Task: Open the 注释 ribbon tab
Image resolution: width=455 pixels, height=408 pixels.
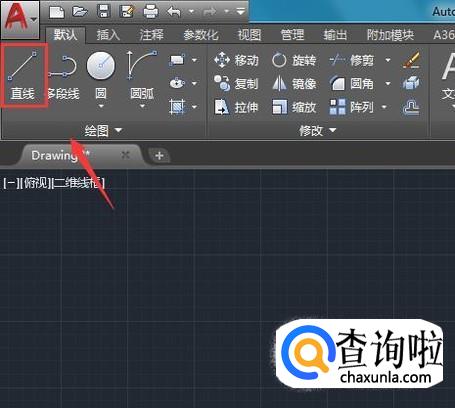Action: tap(151, 35)
